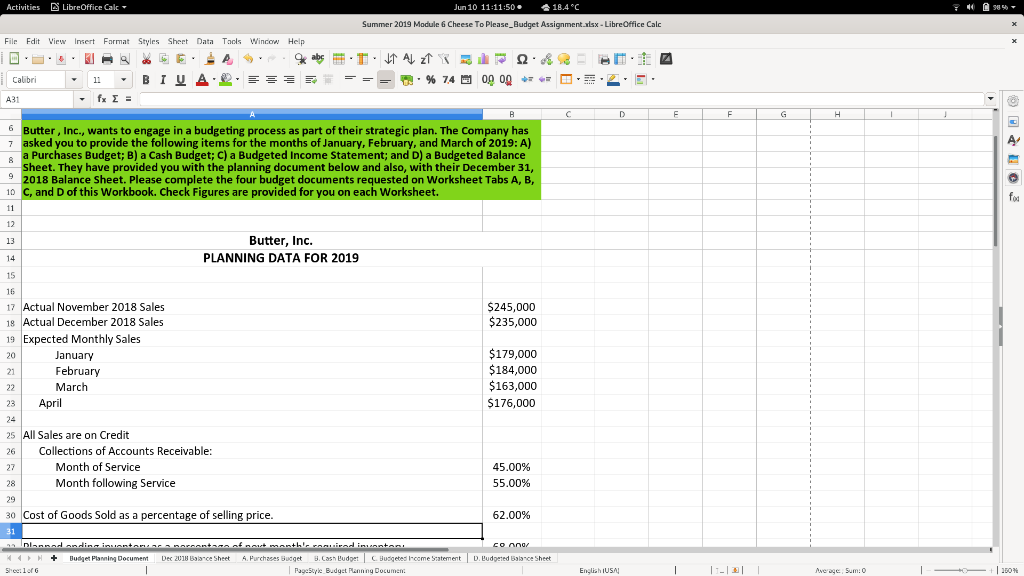Image resolution: width=1024 pixels, height=576 pixels.
Task: Expand the font size dropdown
Action: pos(124,80)
